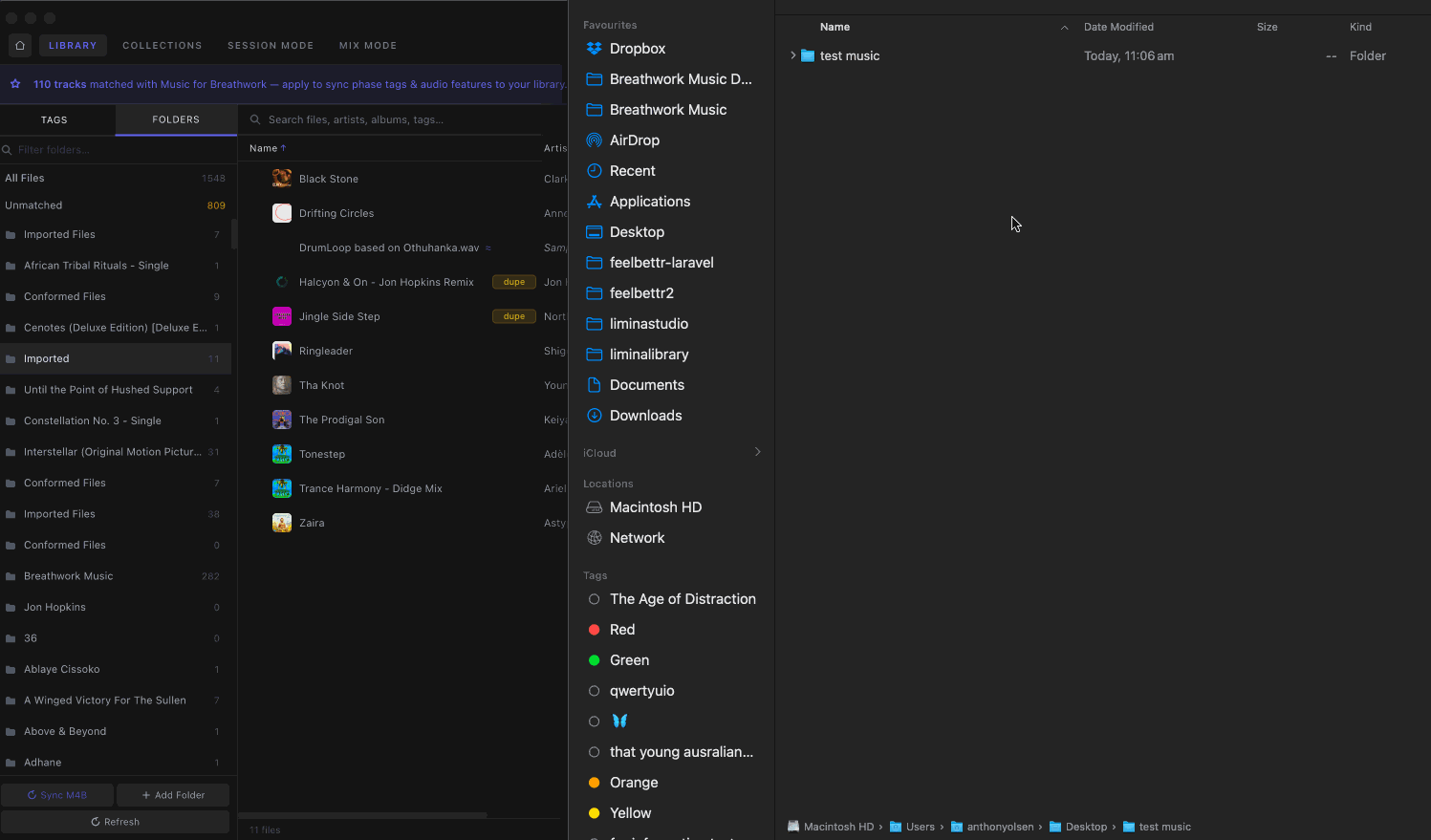Switch to Session Mode tab
Viewport: 1431px width, 840px height.
point(271,45)
